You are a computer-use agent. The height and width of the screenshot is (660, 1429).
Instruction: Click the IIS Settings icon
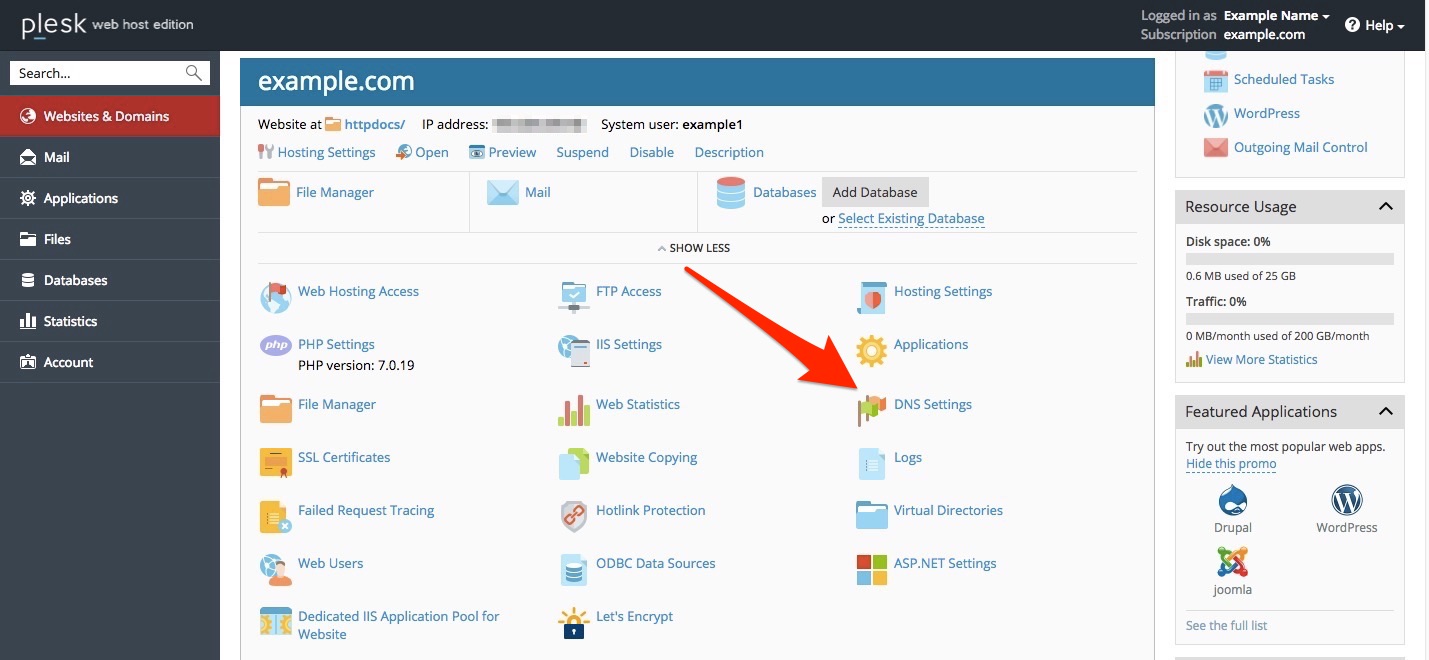click(573, 350)
